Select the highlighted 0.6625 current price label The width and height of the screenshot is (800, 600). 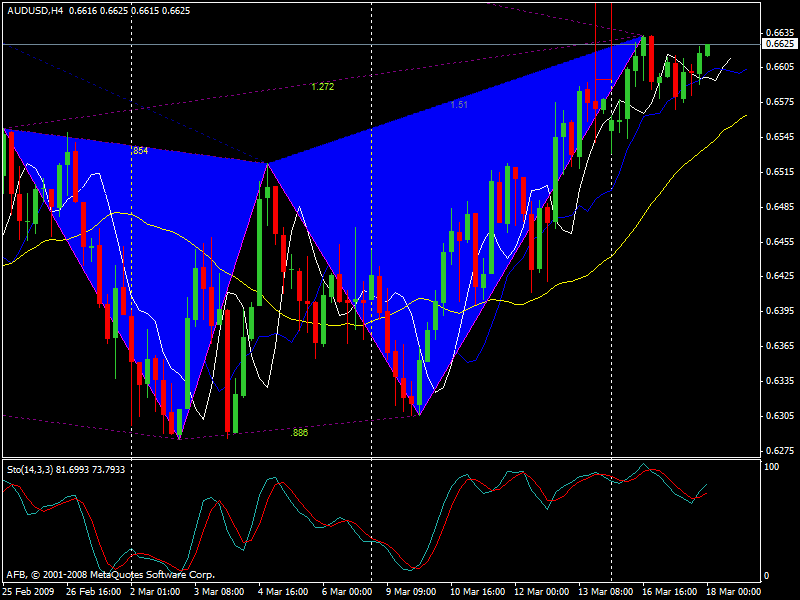pos(779,44)
